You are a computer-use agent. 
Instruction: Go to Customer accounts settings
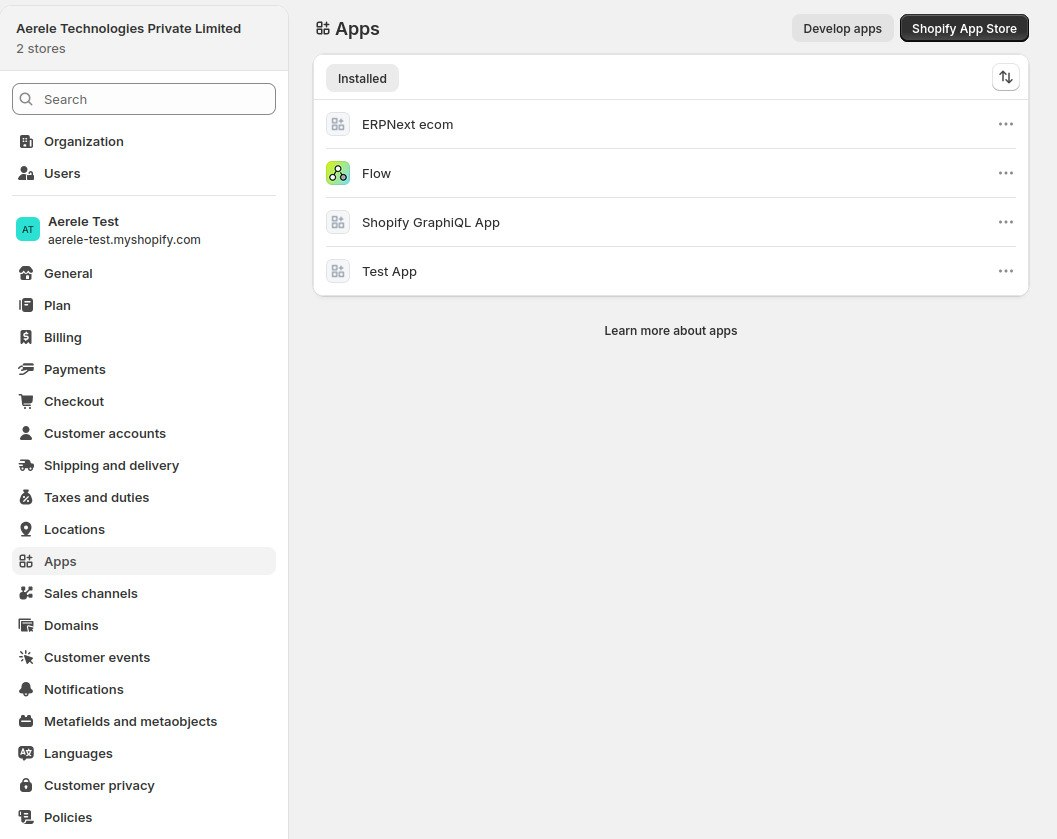[x=144, y=433]
